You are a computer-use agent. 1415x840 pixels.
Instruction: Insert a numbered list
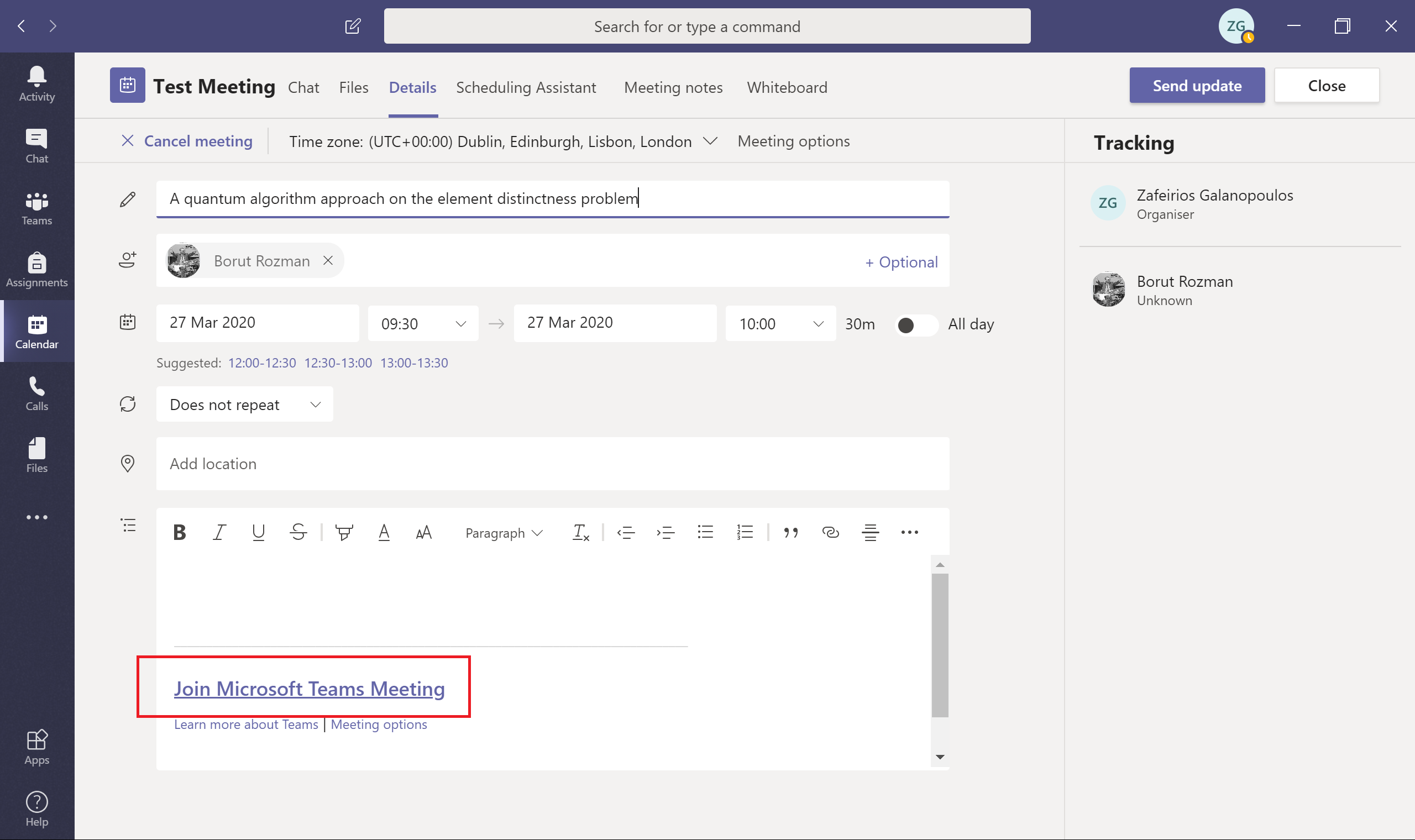pyautogui.click(x=745, y=532)
